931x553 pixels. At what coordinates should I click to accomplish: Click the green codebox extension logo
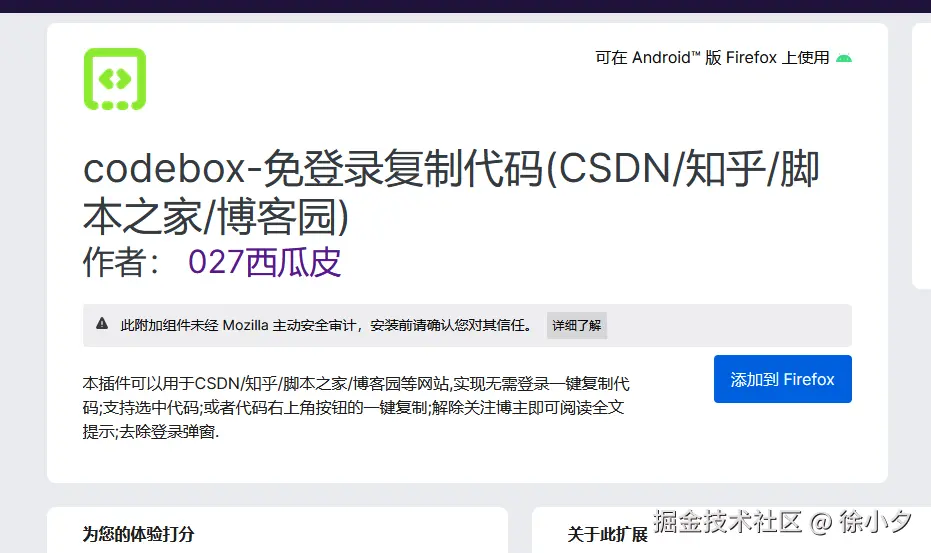point(115,79)
